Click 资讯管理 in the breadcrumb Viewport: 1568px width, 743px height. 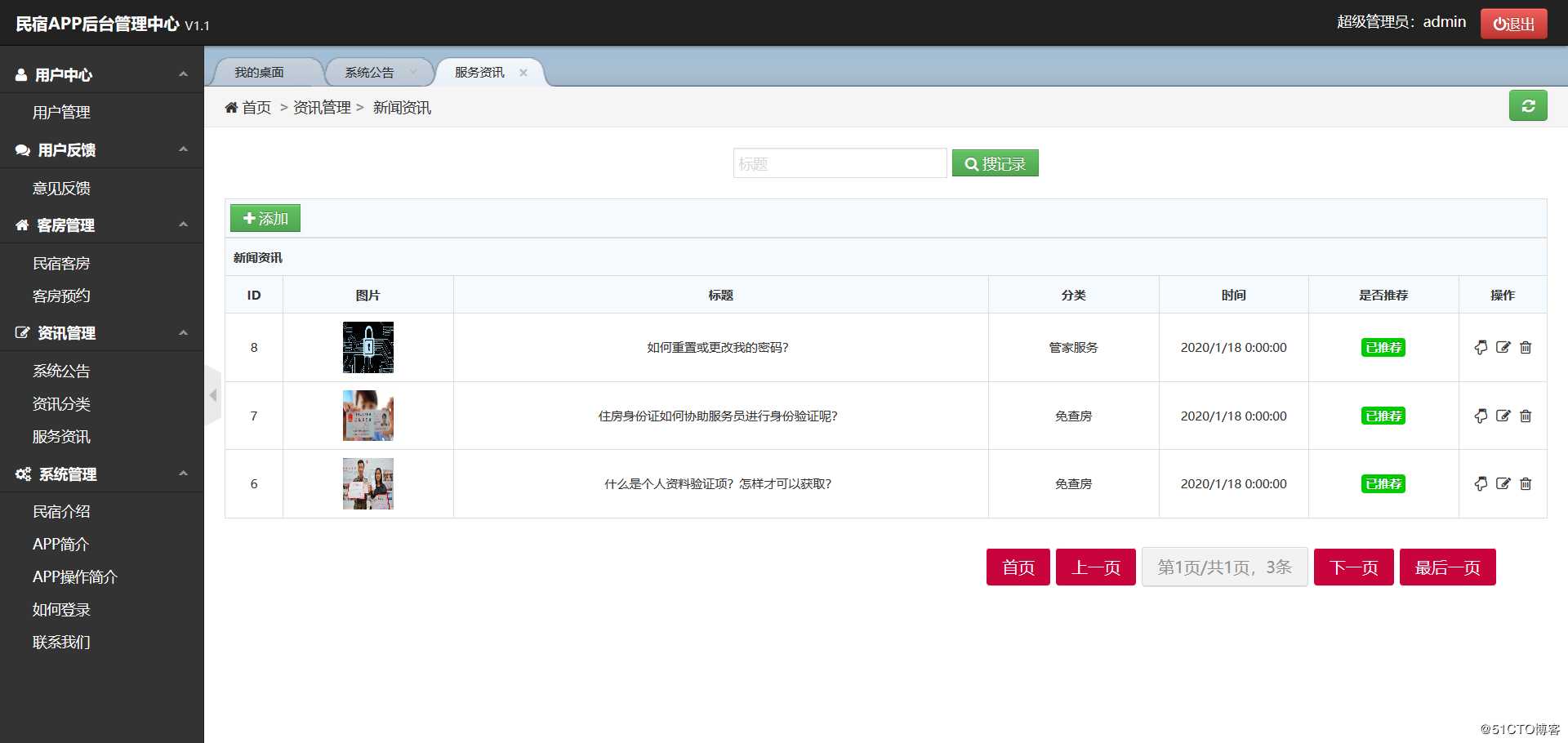pos(322,108)
